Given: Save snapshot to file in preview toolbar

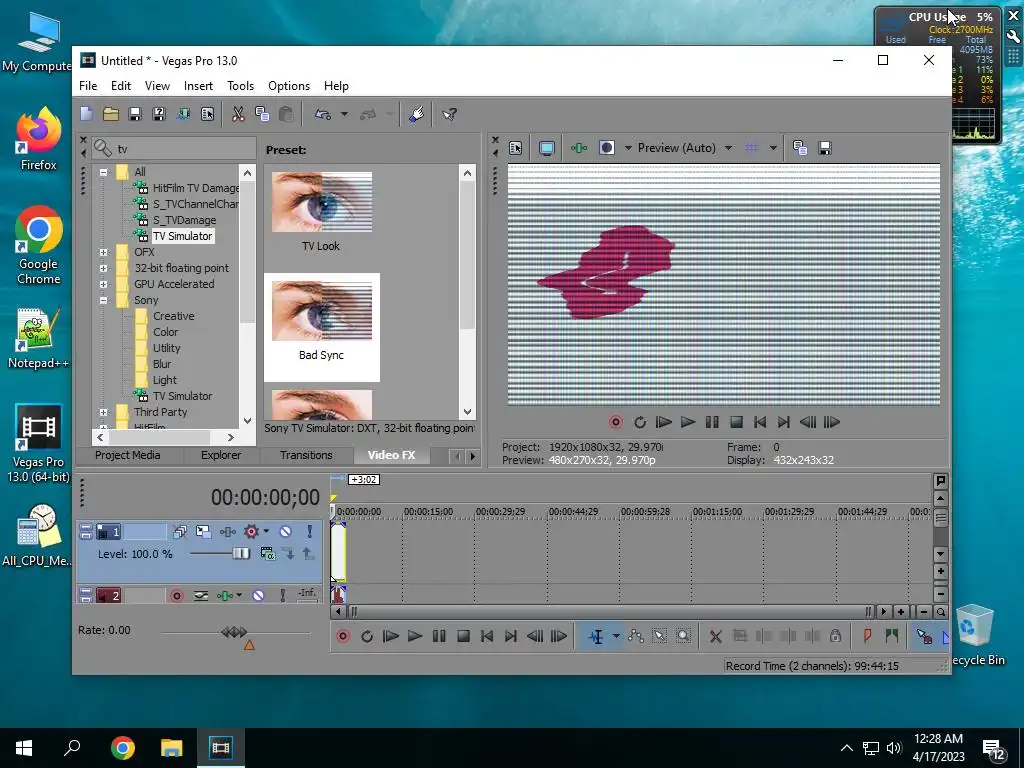Looking at the screenshot, I should coord(825,148).
